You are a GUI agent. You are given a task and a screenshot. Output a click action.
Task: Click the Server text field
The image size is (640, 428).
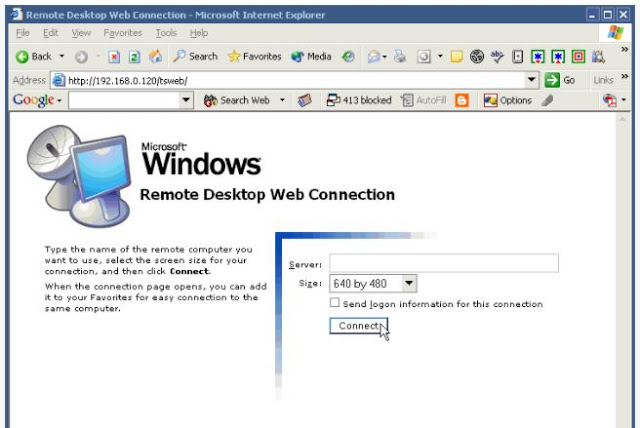[x=444, y=264]
